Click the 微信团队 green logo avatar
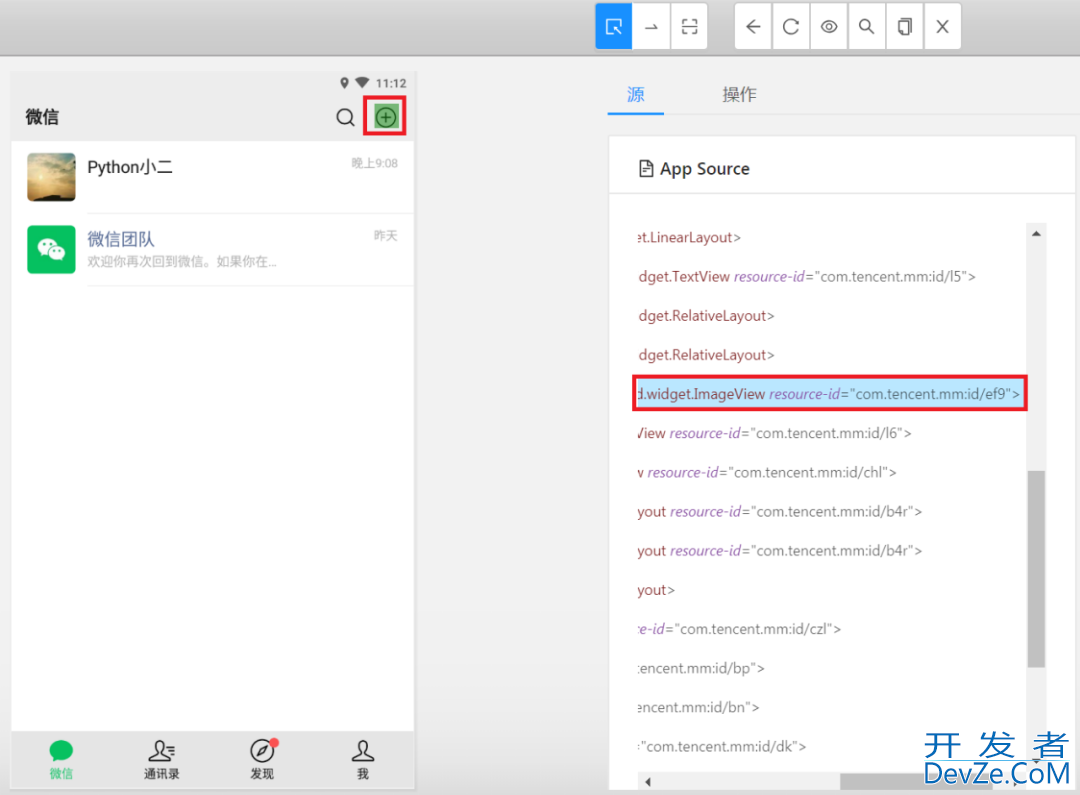1080x795 pixels. tap(51, 249)
